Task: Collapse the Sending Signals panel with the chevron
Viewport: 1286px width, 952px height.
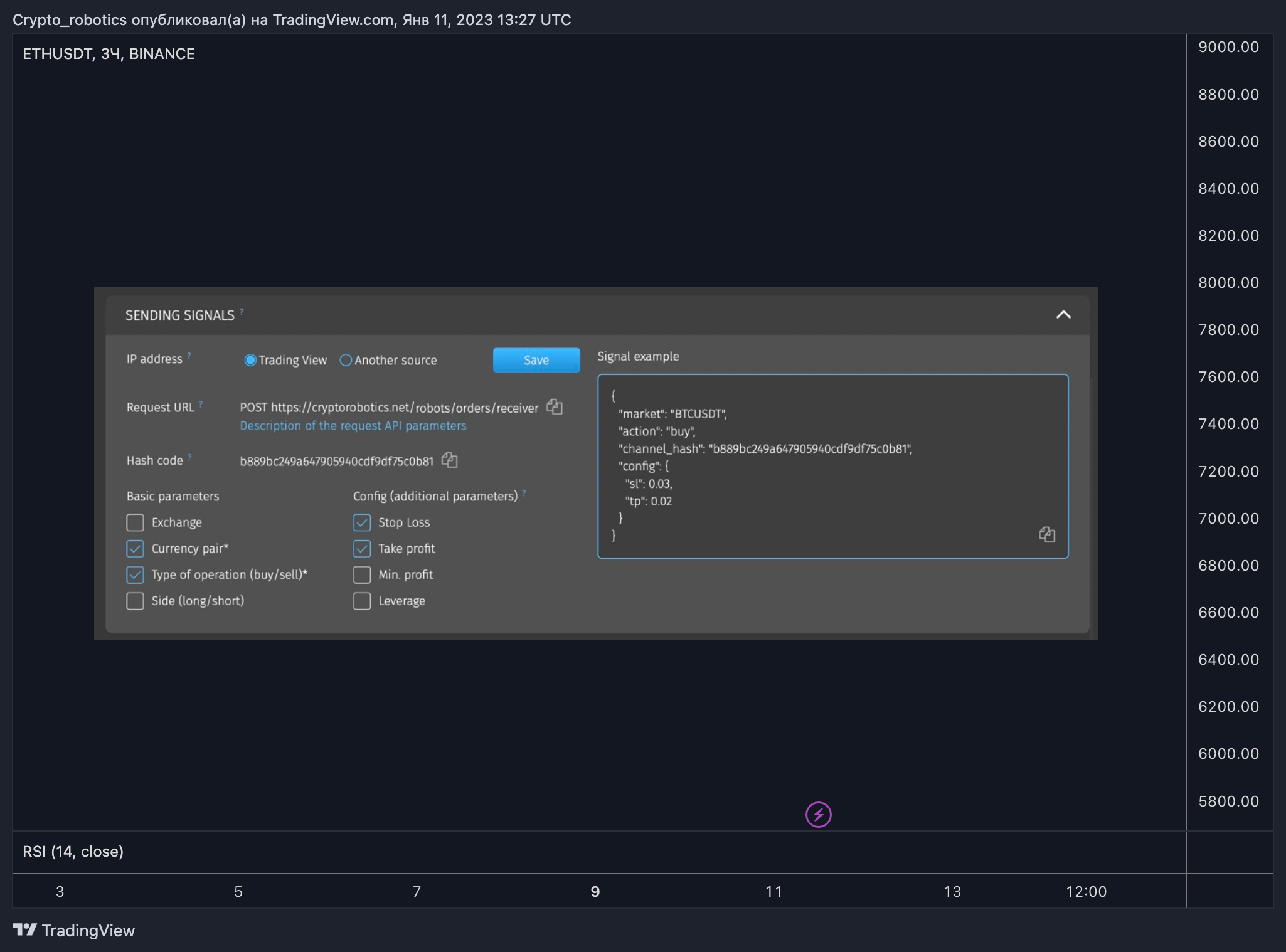Action: pos(1063,314)
